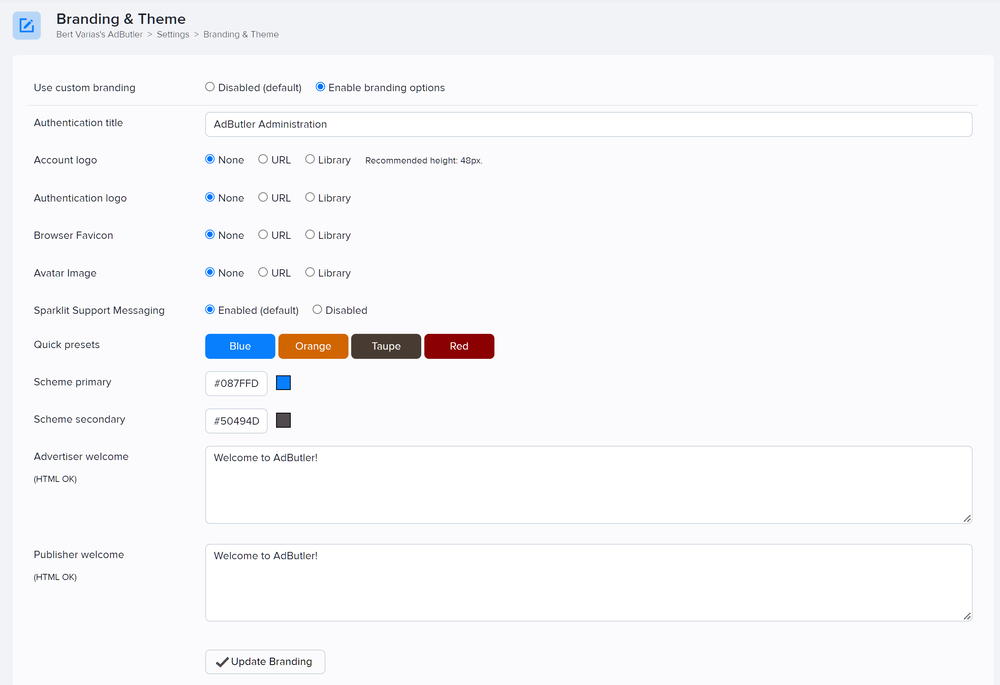Click the Authentication title input field
1000x685 pixels.
[588, 124]
